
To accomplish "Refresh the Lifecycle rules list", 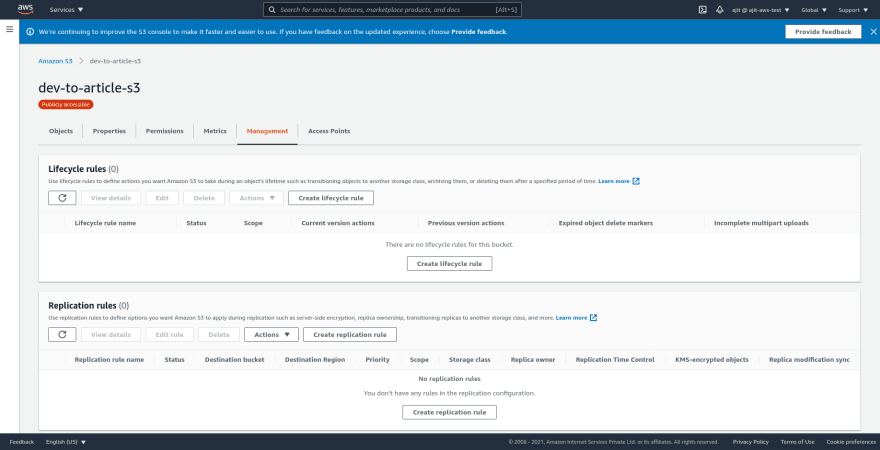I will pos(62,198).
